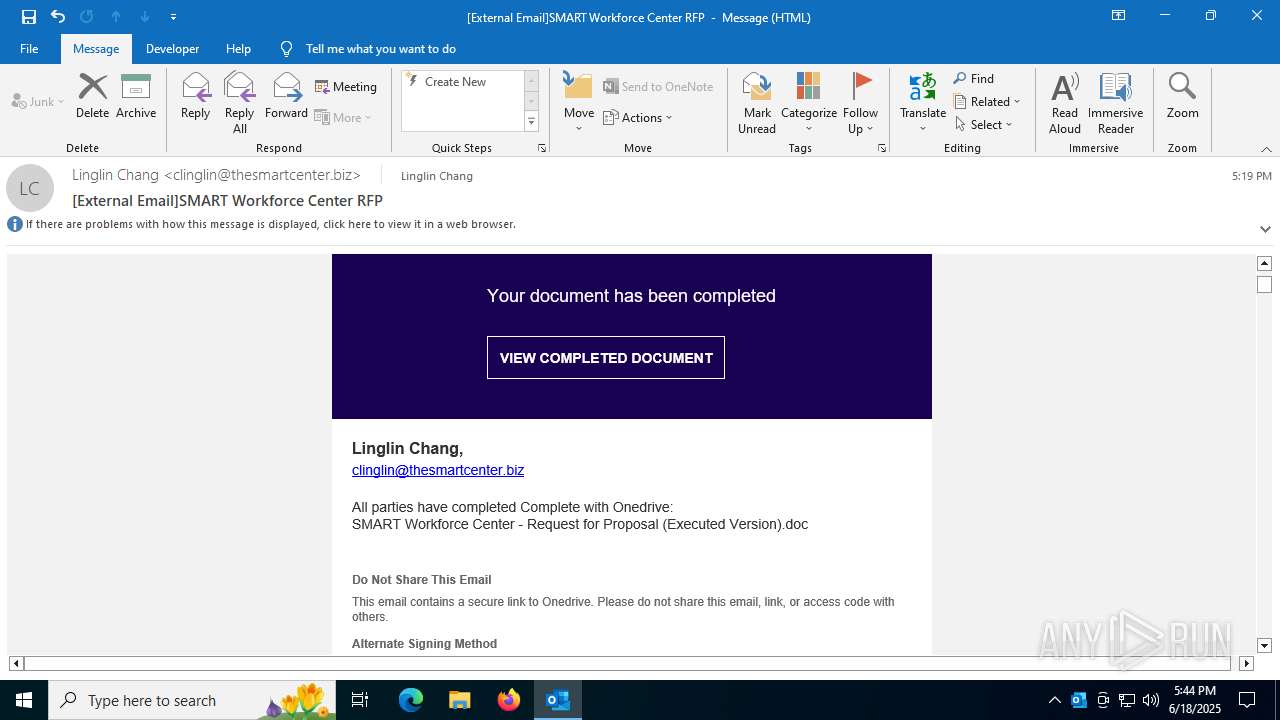Open Follow Up flag menu
Image resolution: width=1280 pixels, height=720 pixels.
[x=860, y=103]
